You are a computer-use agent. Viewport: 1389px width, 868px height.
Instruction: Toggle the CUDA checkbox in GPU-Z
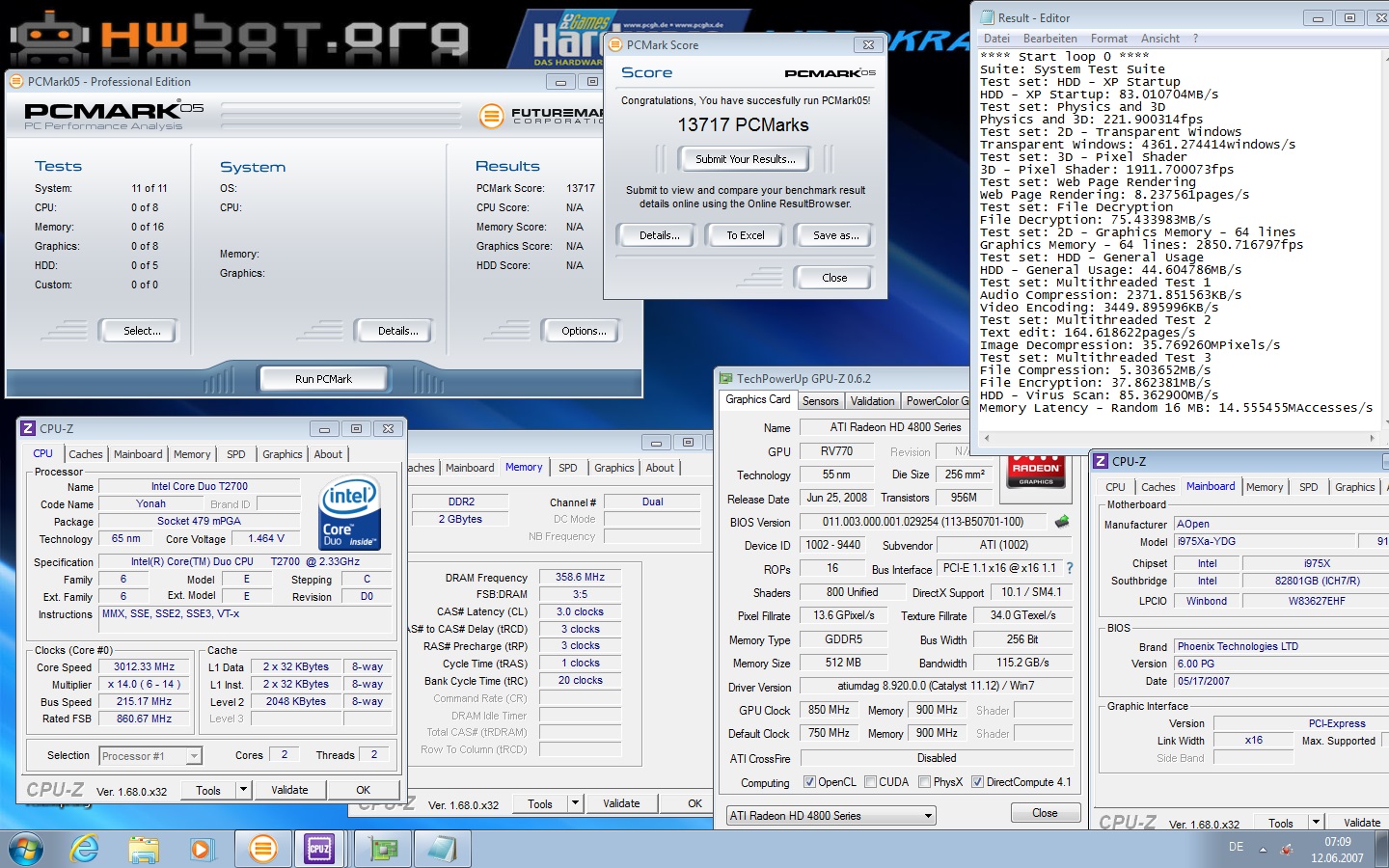pyautogui.click(x=871, y=782)
